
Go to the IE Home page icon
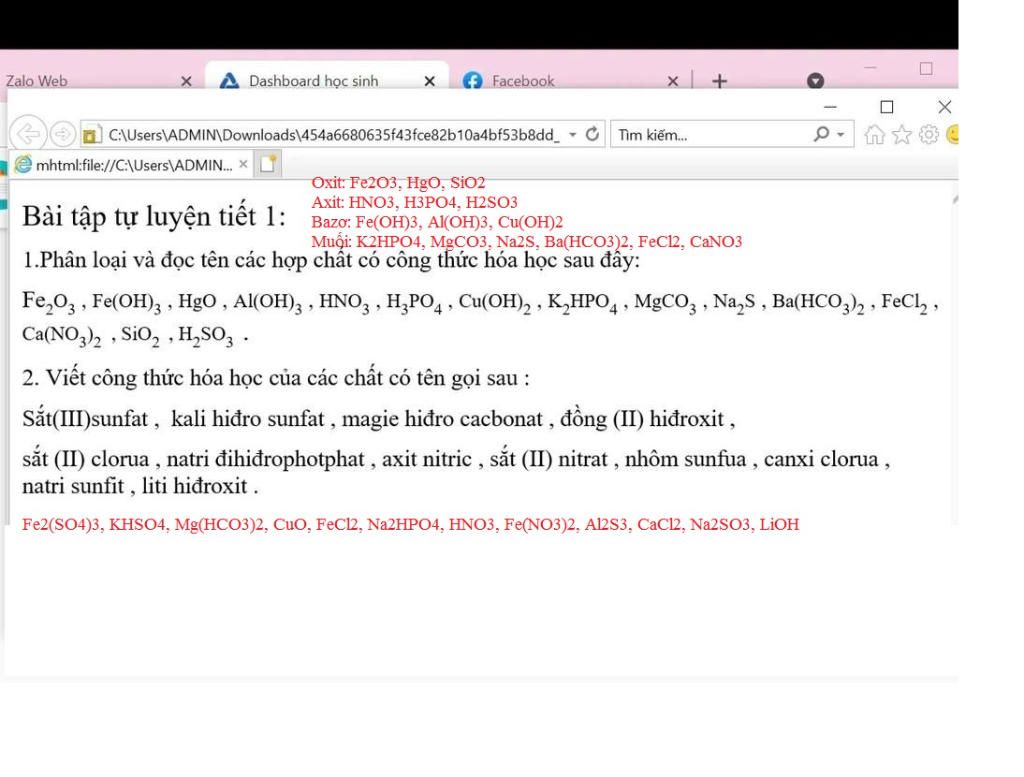(874, 135)
